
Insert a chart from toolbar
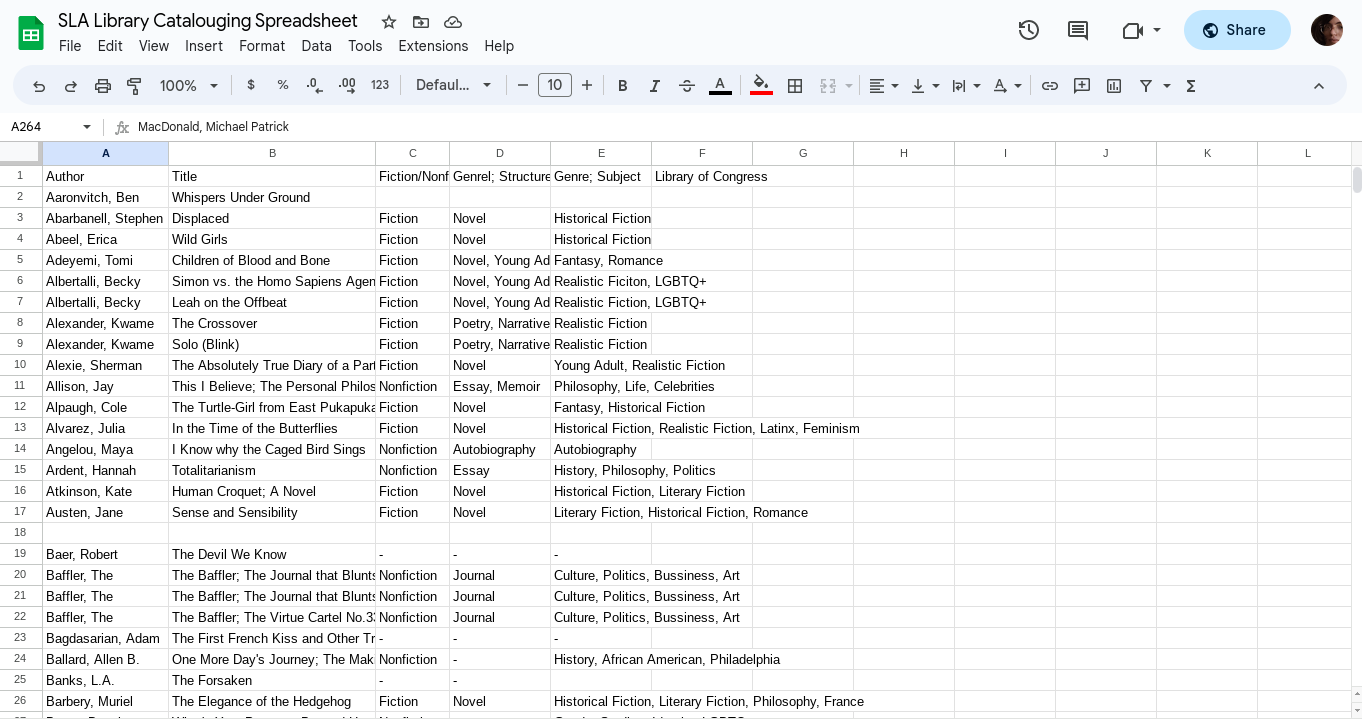pos(1114,86)
